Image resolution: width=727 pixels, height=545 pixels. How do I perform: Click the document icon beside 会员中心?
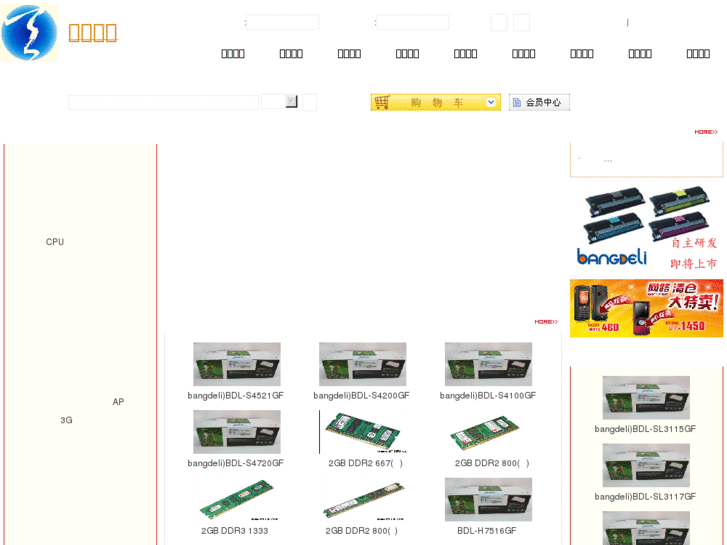(x=517, y=103)
